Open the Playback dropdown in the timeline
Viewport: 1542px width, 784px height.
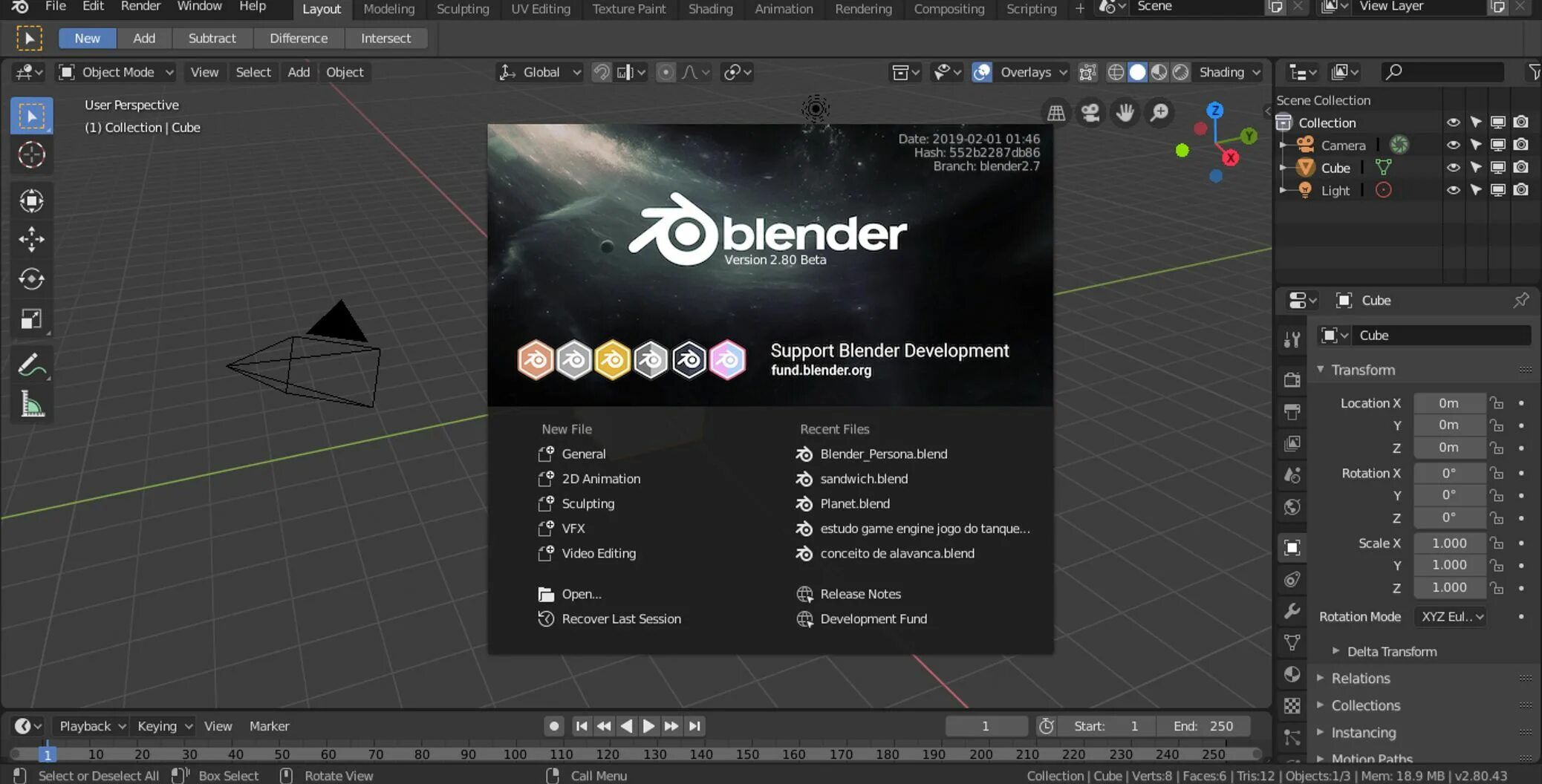click(x=92, y=726)
